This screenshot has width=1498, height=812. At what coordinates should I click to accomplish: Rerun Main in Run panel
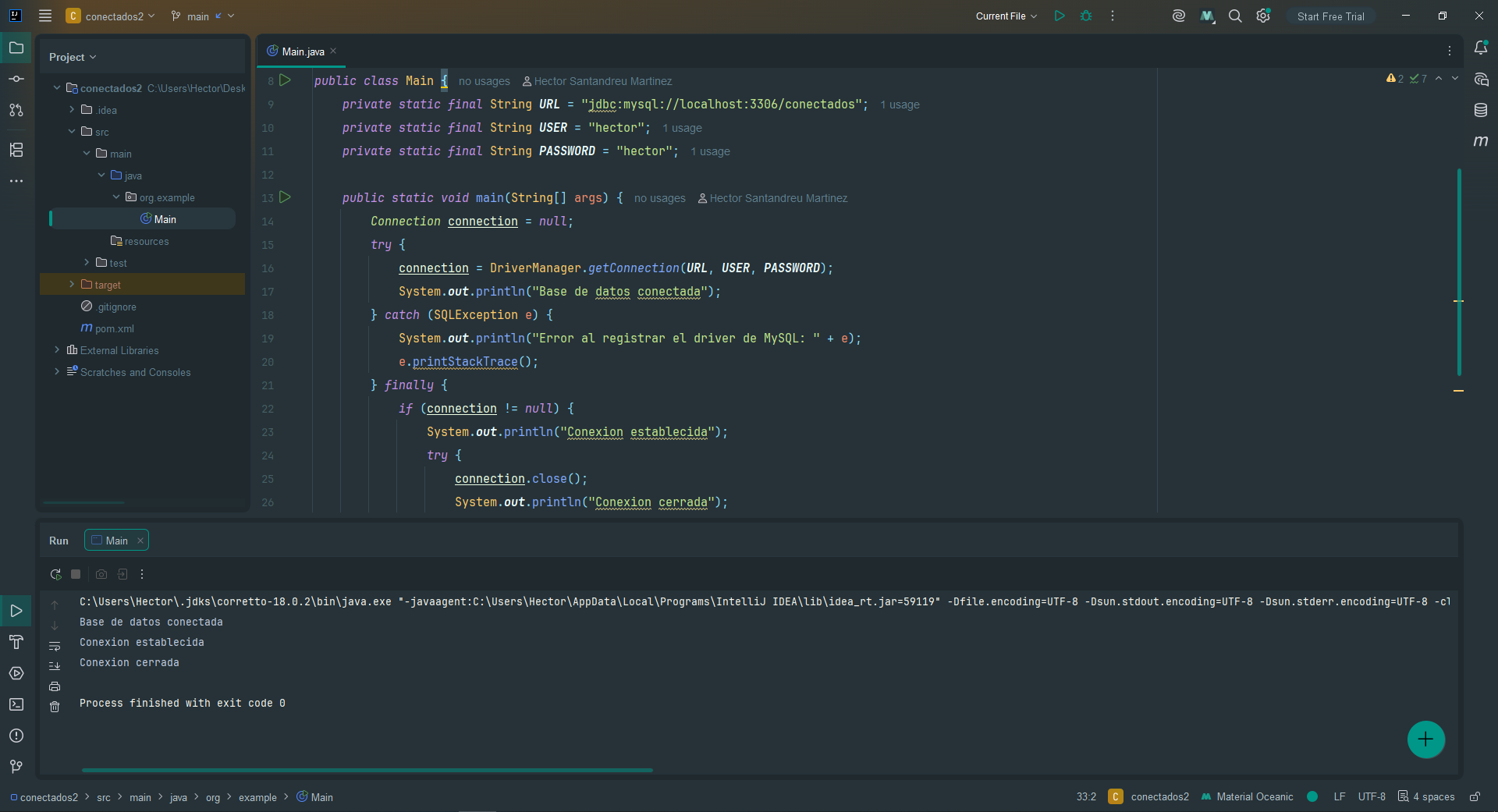(x=55, y=574)
